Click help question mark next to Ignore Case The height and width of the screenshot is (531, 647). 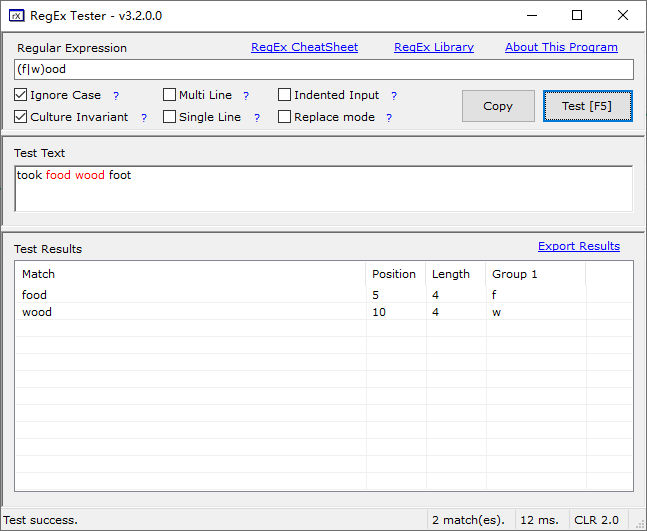click(x=116, y=96)
